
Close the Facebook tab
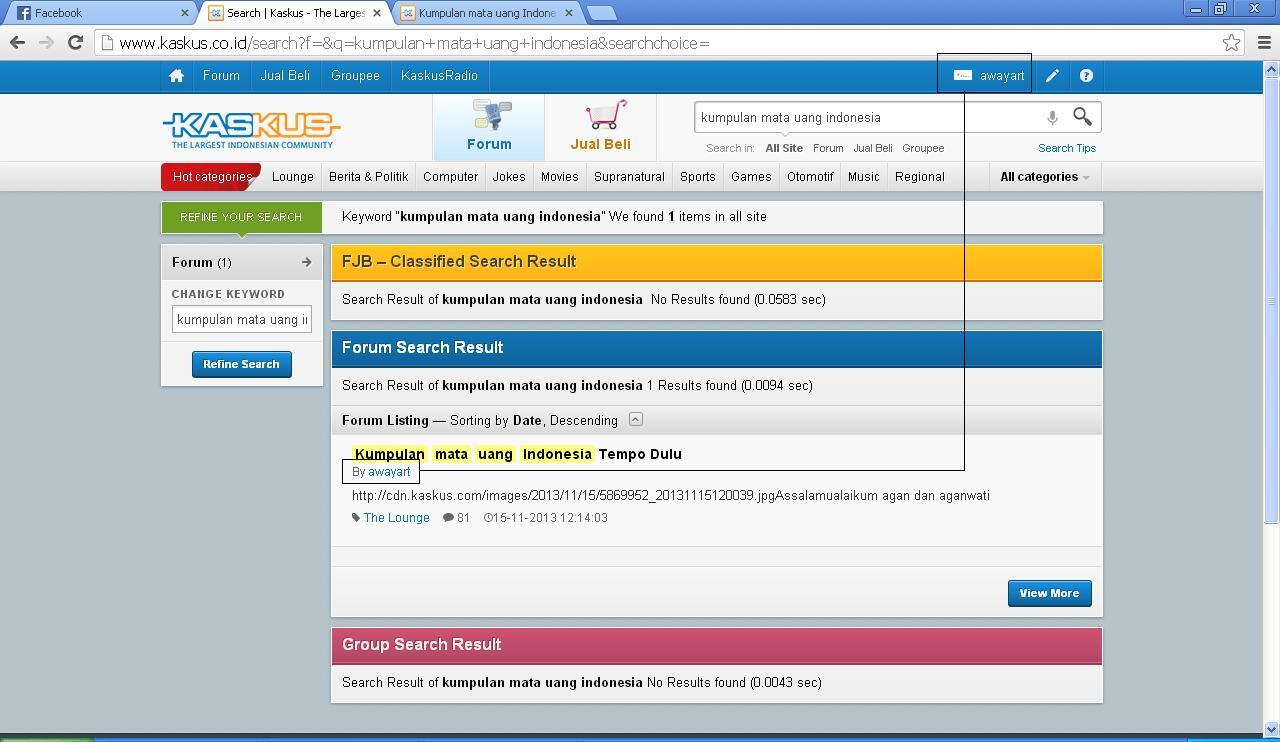184,13
